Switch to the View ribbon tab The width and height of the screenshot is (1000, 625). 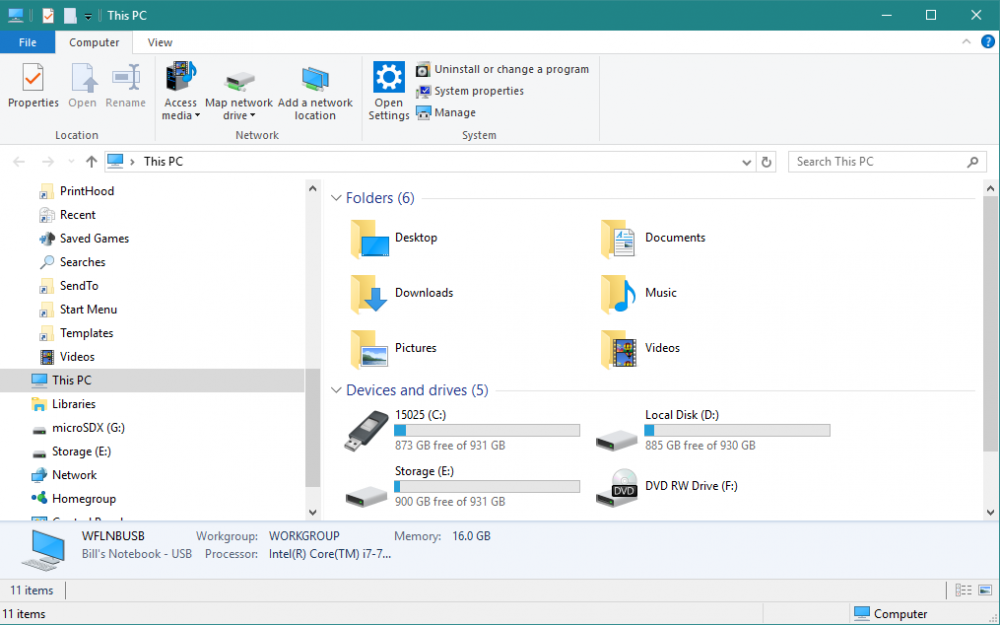click(160, 43)
